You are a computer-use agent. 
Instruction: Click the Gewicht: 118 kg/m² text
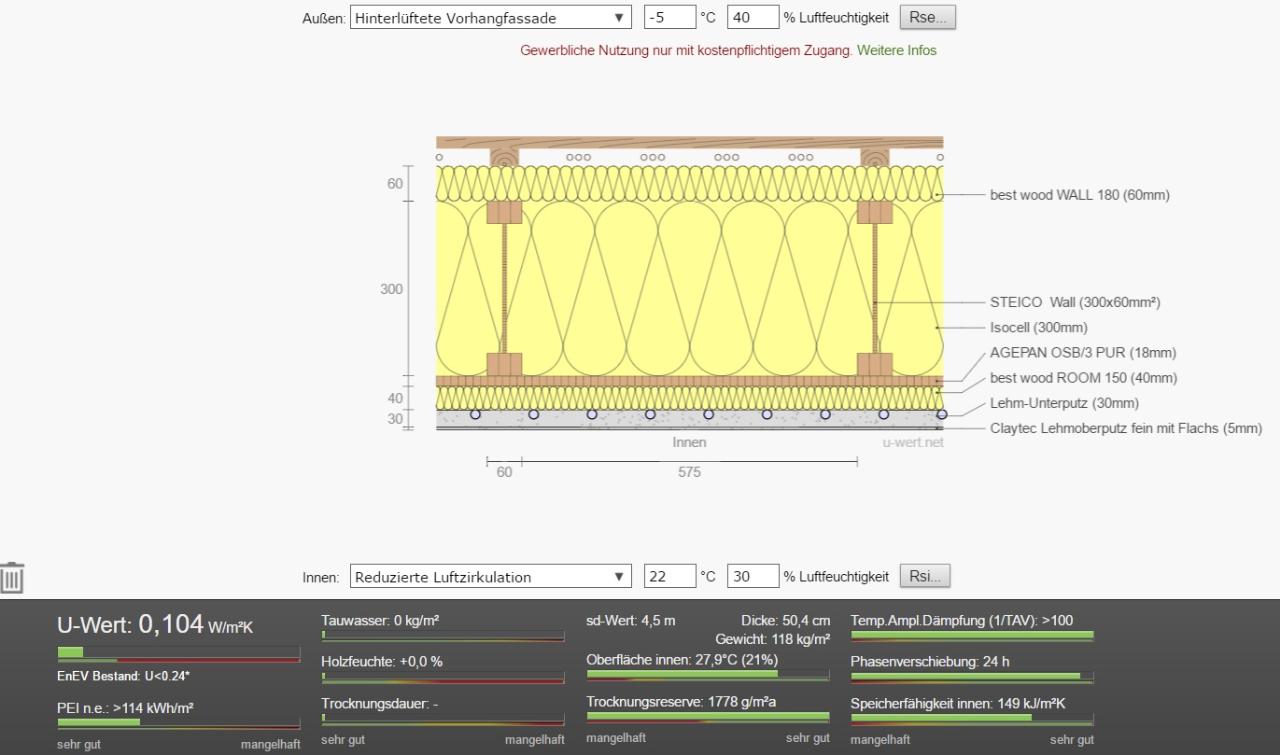pos(773,639)
